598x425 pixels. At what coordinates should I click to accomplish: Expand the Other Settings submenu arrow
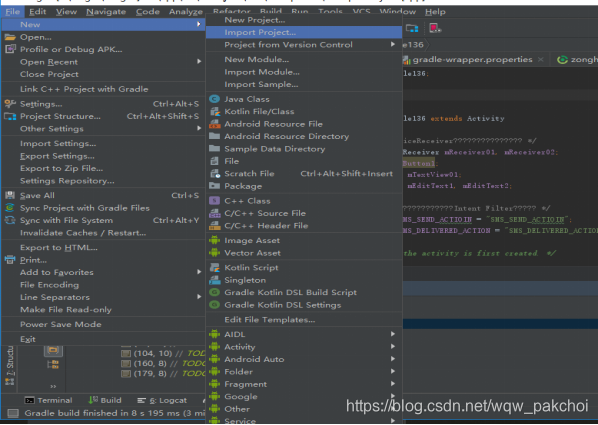(199, 129)
